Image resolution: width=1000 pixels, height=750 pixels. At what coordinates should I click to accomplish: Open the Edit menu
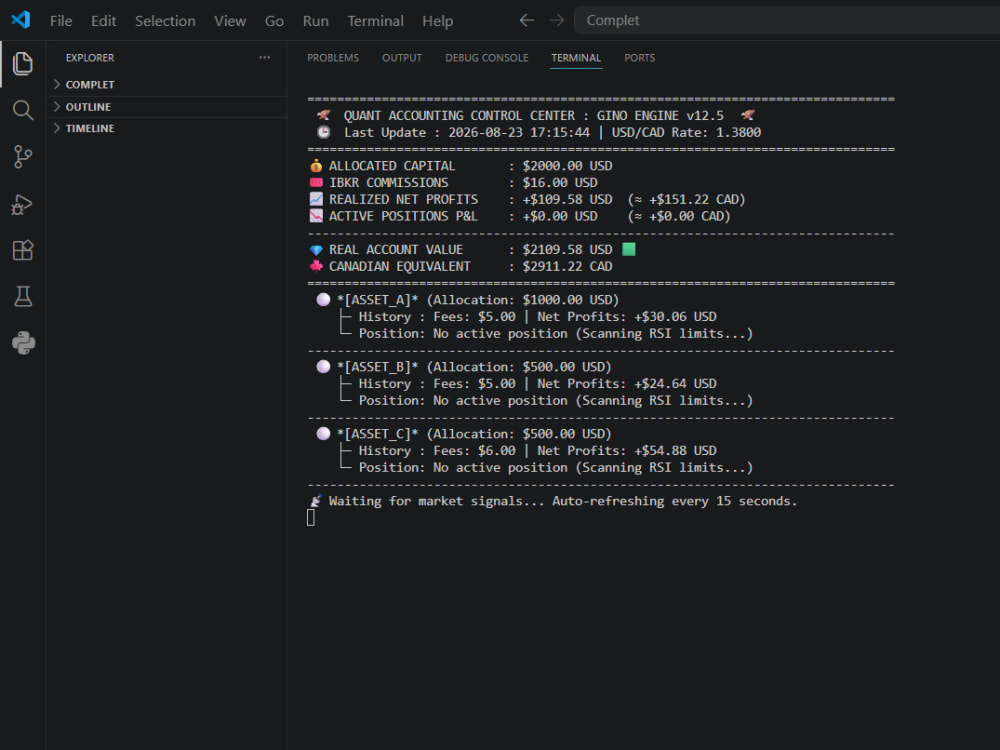click(103, 21)
